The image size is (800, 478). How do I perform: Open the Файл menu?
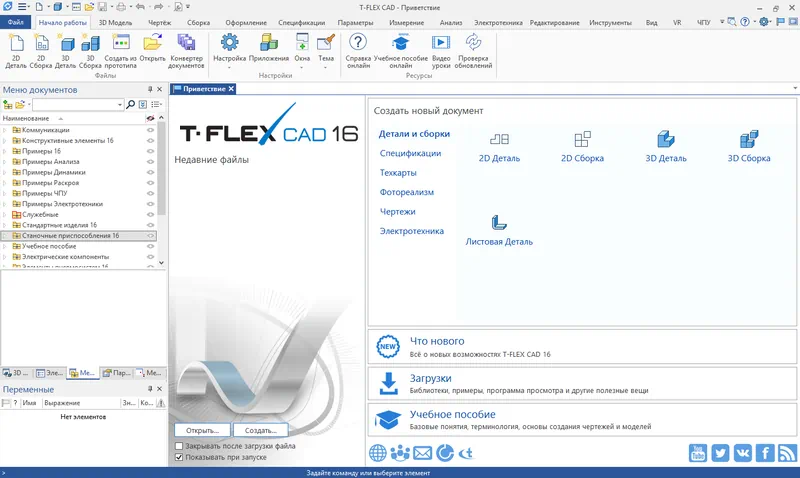coord(16,22)
